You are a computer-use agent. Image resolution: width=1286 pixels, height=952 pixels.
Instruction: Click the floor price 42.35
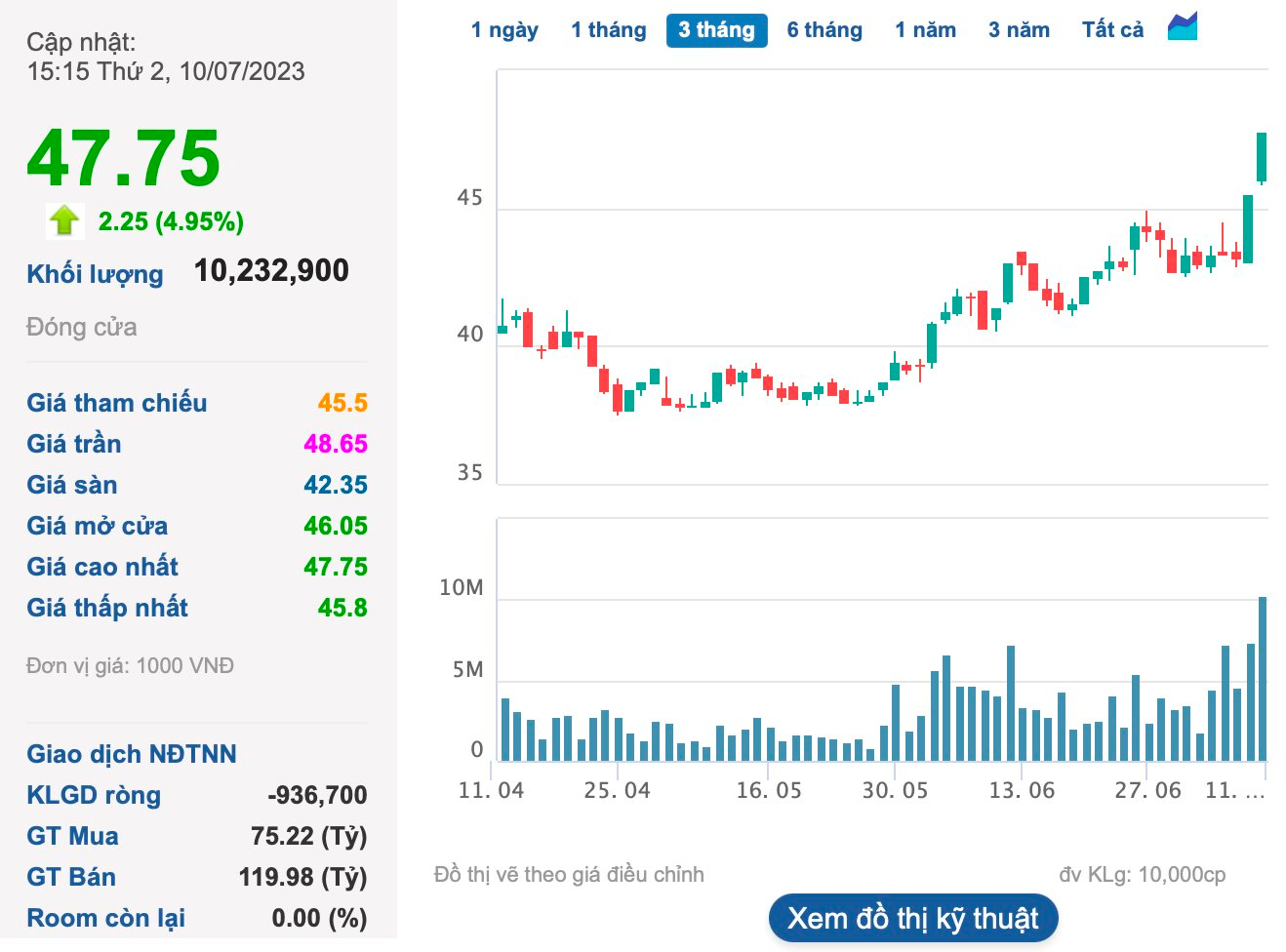click(x=336, y=485)
